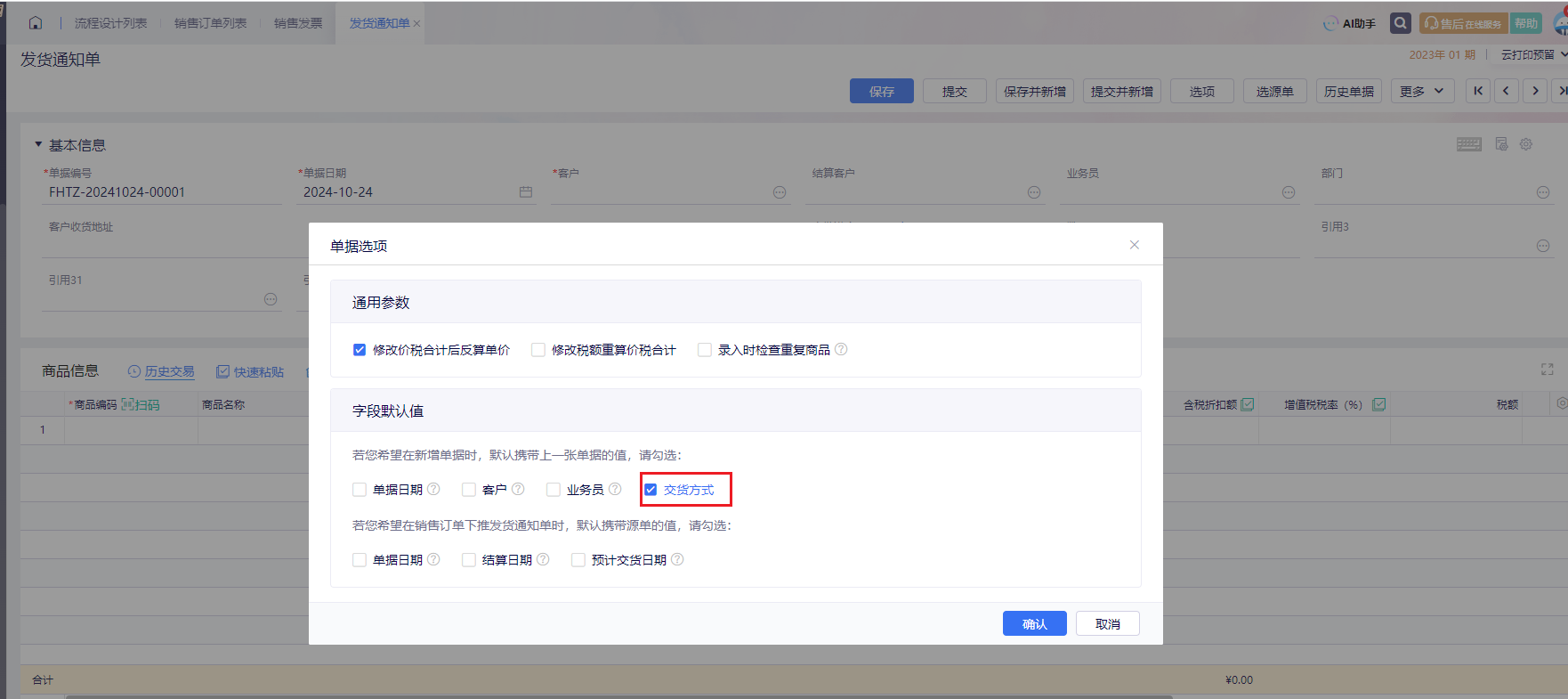Image resolution: width=1568 pixels, height=699 pixels.
Task: Click the icon beside 含税折扣额 column
Action: [x=1248, y=404]
